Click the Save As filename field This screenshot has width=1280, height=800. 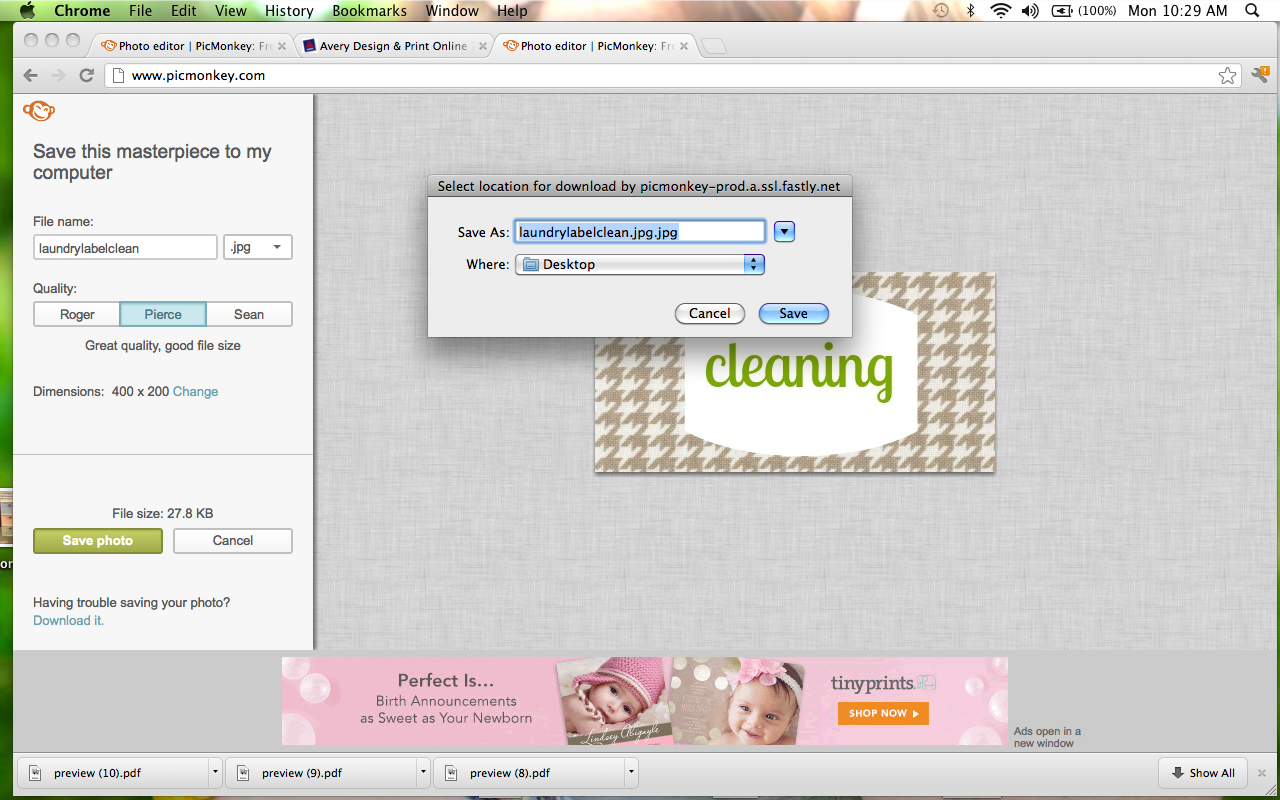click(x=639, y=231)
